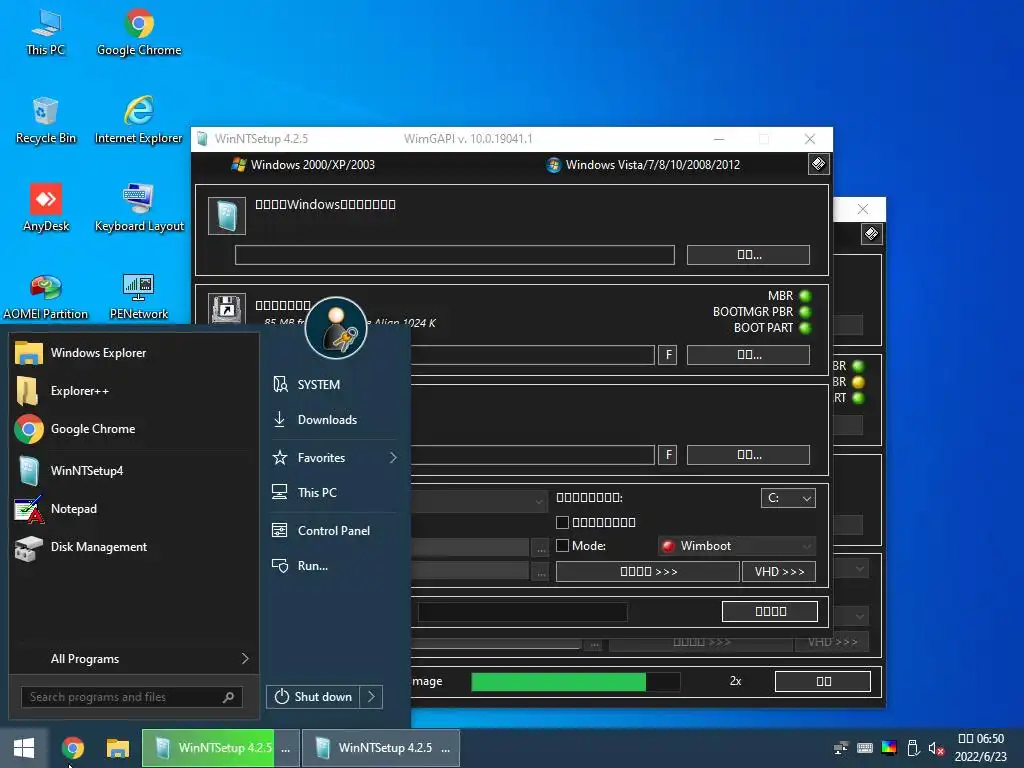Image resolution: width=1024 pixels, height=768 pixels.
Task: Click the browse button for Windows installation source
Action: click(x=748, y=255)
